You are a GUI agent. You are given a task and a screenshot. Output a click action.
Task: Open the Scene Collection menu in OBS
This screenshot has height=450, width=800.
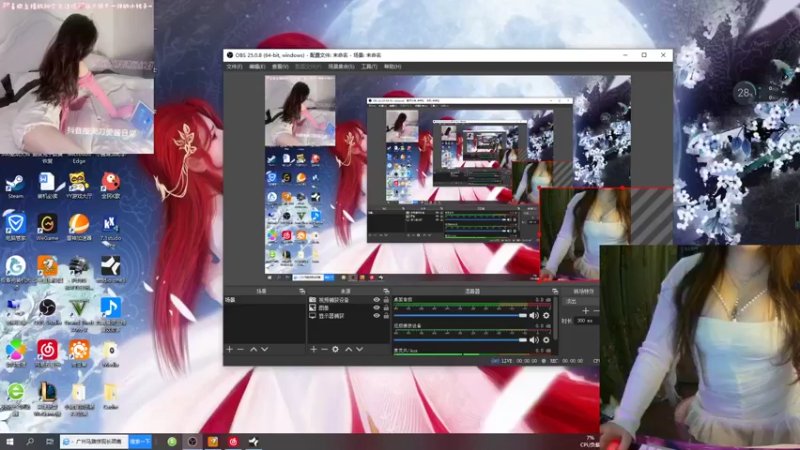coord(341,67)
